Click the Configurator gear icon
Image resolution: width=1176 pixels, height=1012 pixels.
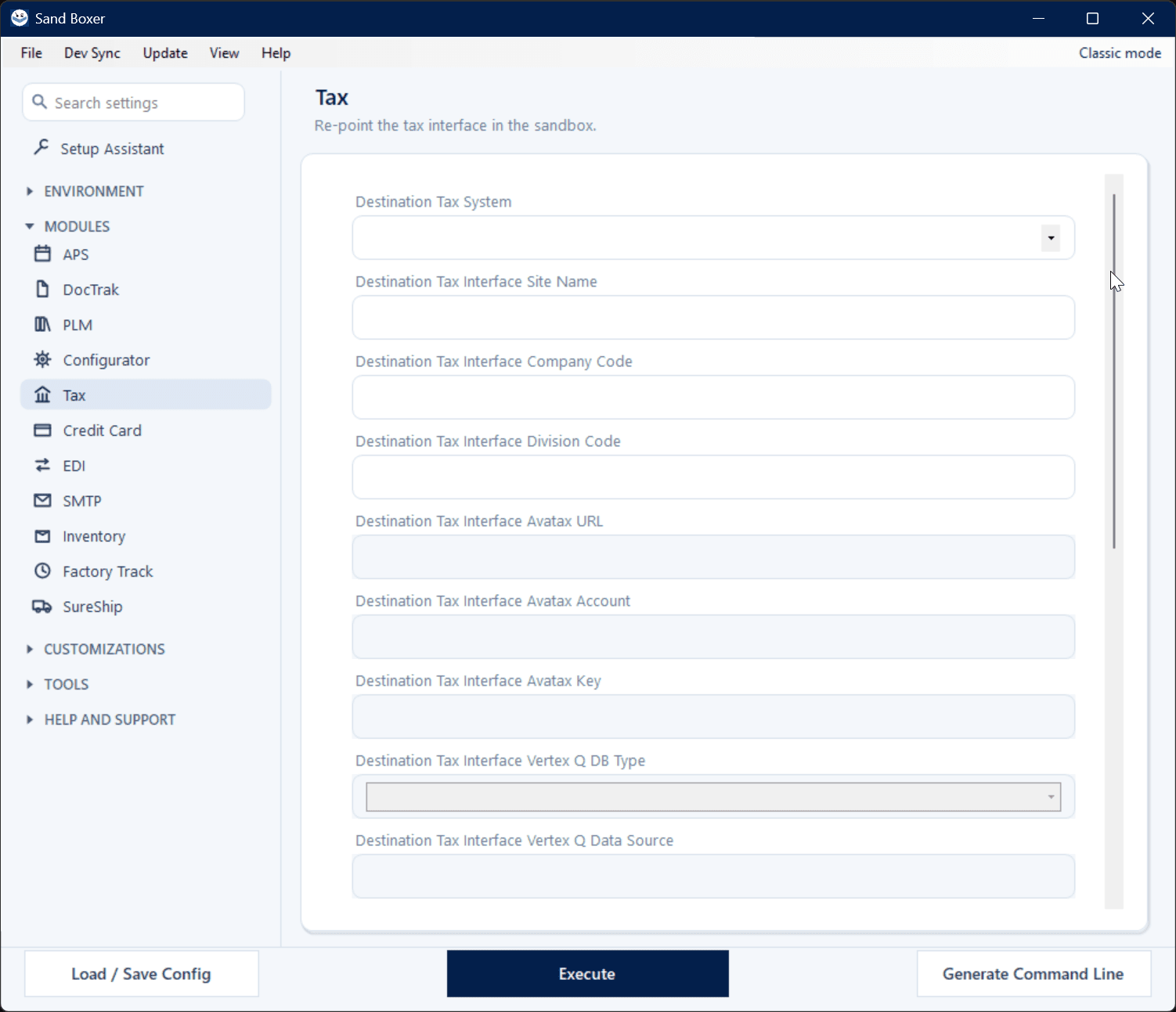point(42,359)
